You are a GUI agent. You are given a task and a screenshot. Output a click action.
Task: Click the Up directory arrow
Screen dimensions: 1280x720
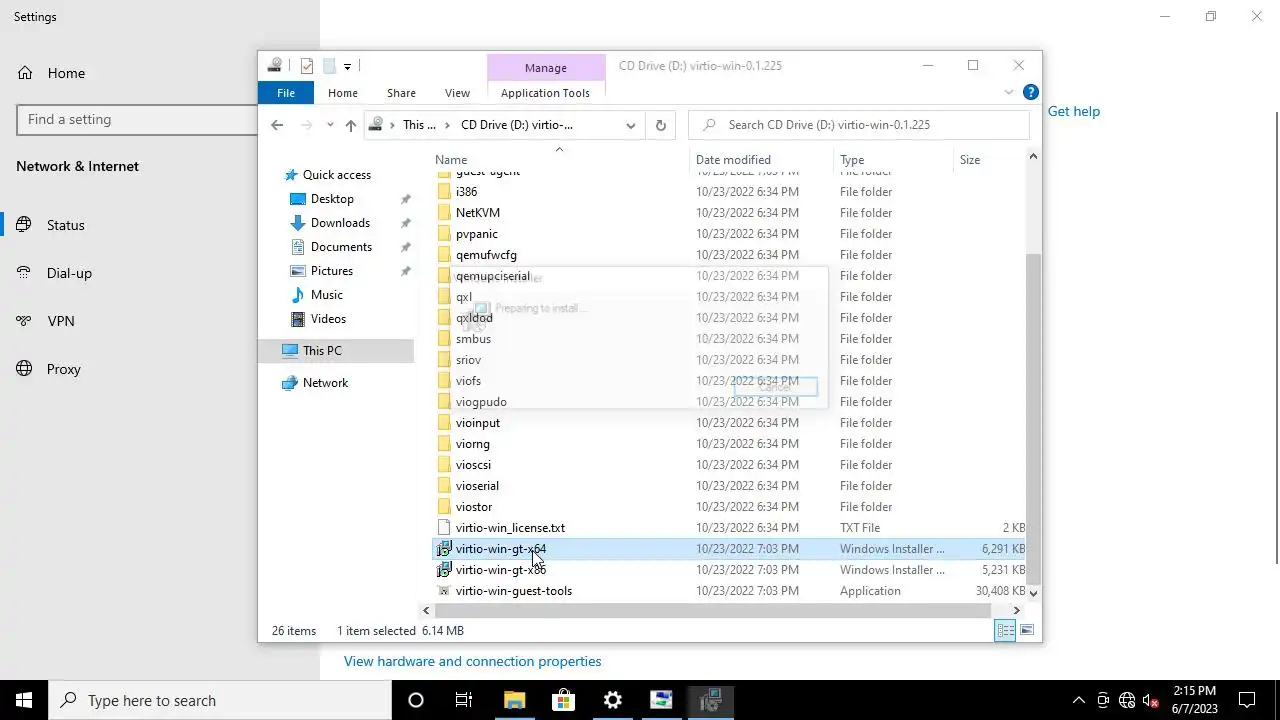click(350, 125)
